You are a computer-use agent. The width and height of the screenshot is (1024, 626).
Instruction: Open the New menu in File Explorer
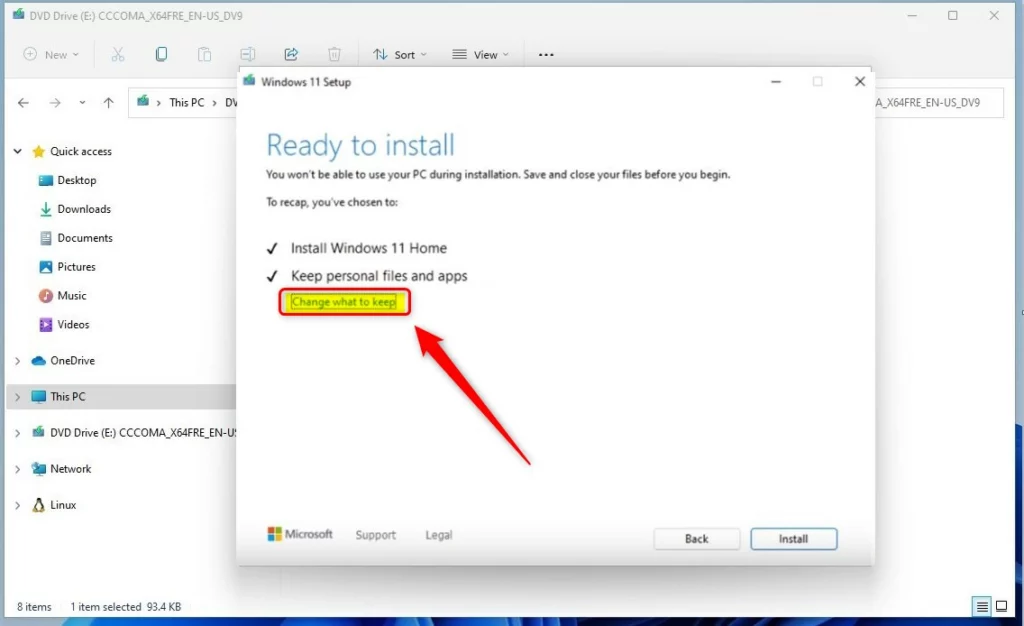pyautogui.click(x=51, y=54)
